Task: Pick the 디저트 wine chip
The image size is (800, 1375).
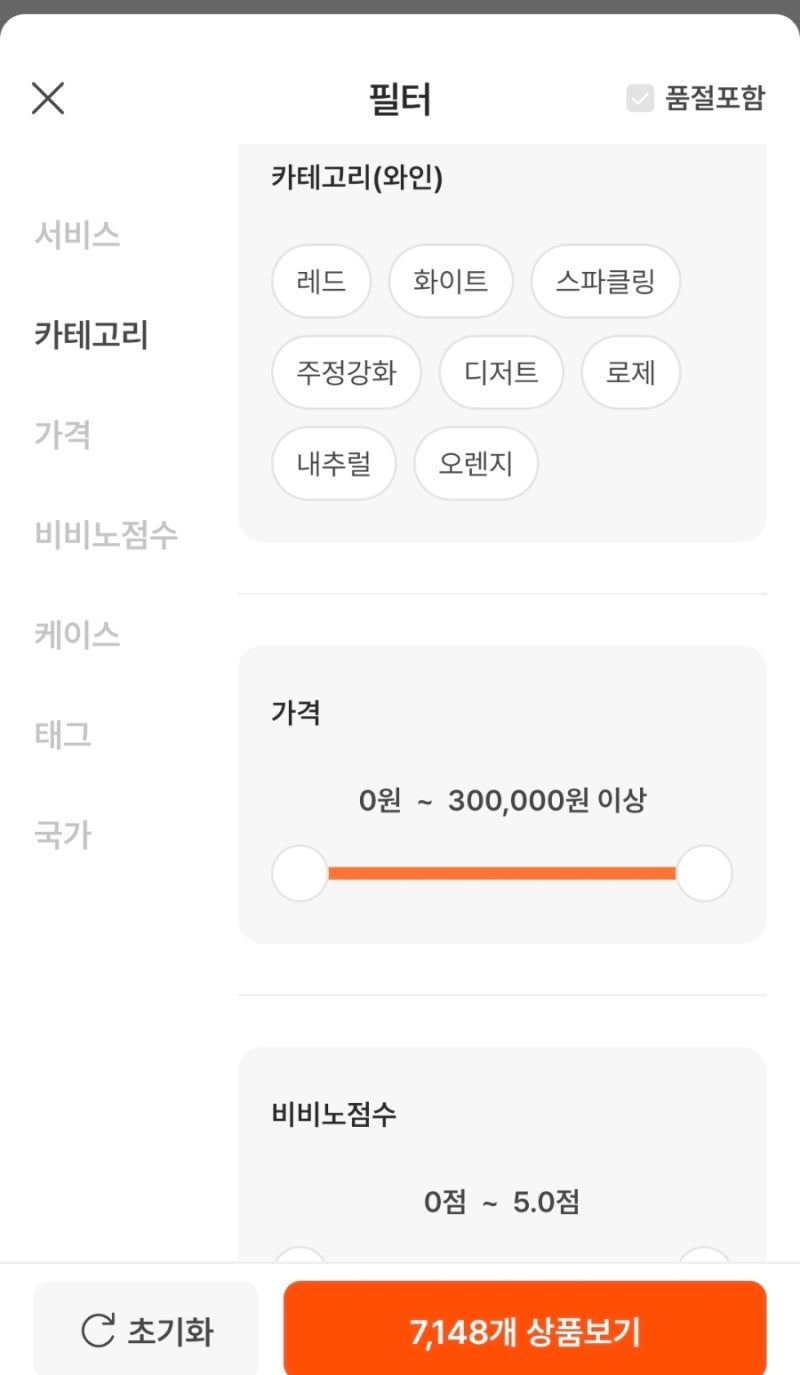Action: 501,373
